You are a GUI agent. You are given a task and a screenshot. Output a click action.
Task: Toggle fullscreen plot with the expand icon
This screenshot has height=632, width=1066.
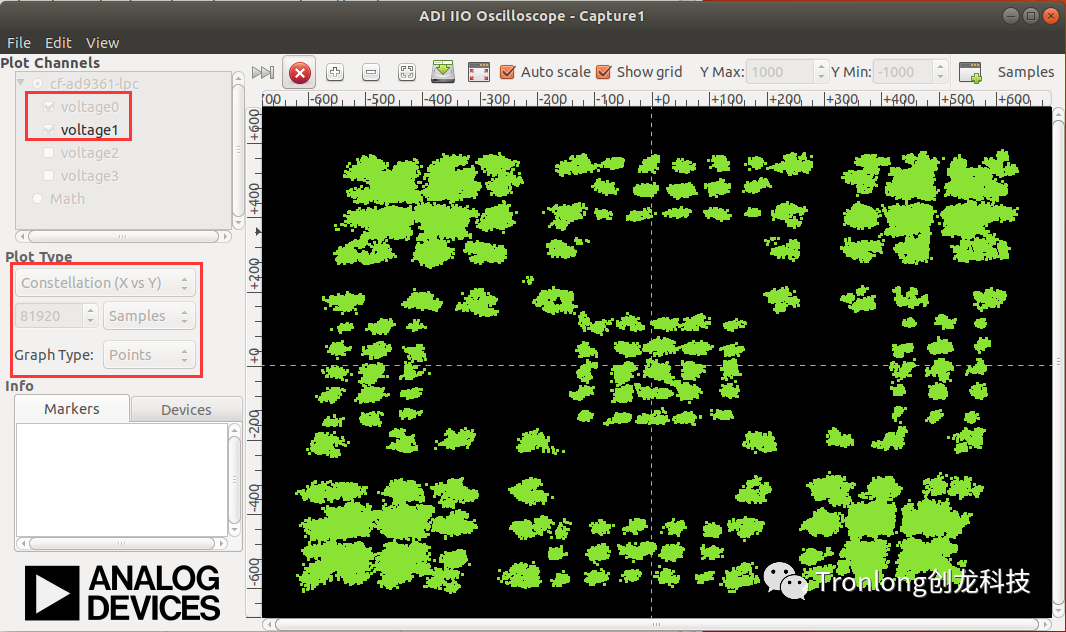(x=478, y=71)
